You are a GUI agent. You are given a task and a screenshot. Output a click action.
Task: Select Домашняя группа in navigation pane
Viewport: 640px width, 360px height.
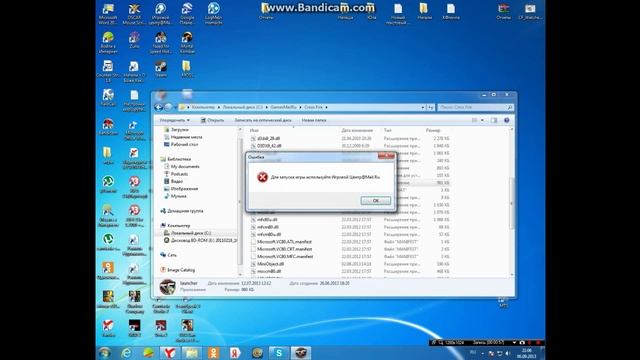coord(185,211)
